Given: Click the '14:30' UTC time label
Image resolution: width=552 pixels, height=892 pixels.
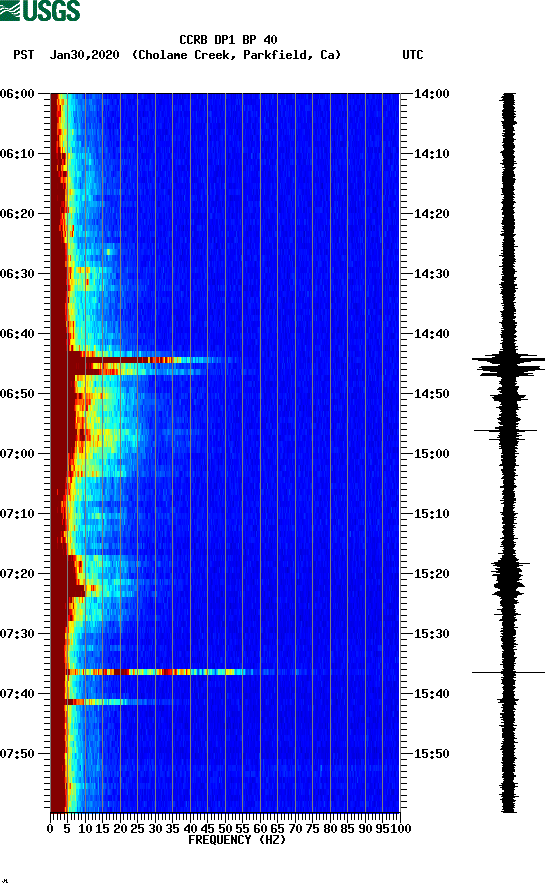Looking at the screenshot, I should click(431, 274).
